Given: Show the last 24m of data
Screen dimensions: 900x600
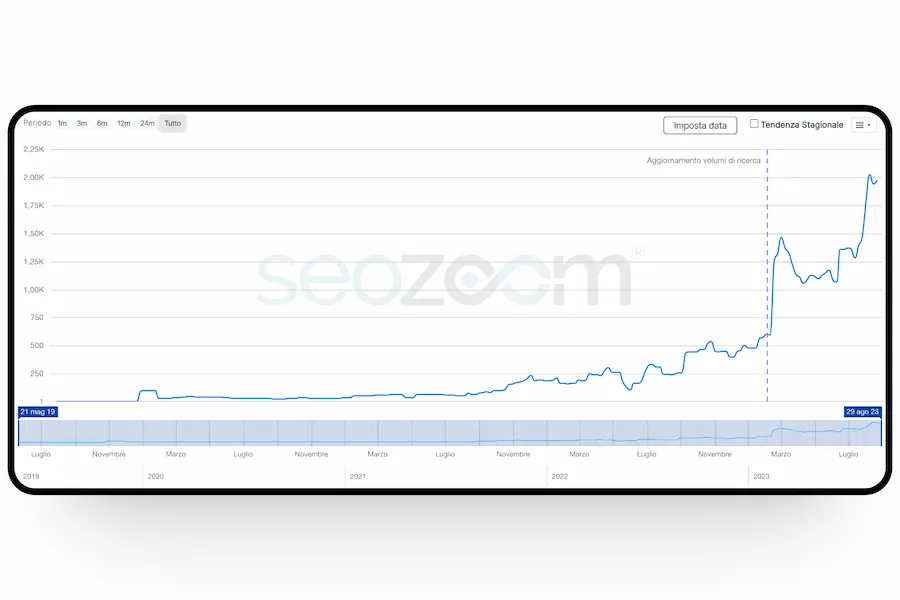Looking at the screenshot, I should (x=147, y=123).
